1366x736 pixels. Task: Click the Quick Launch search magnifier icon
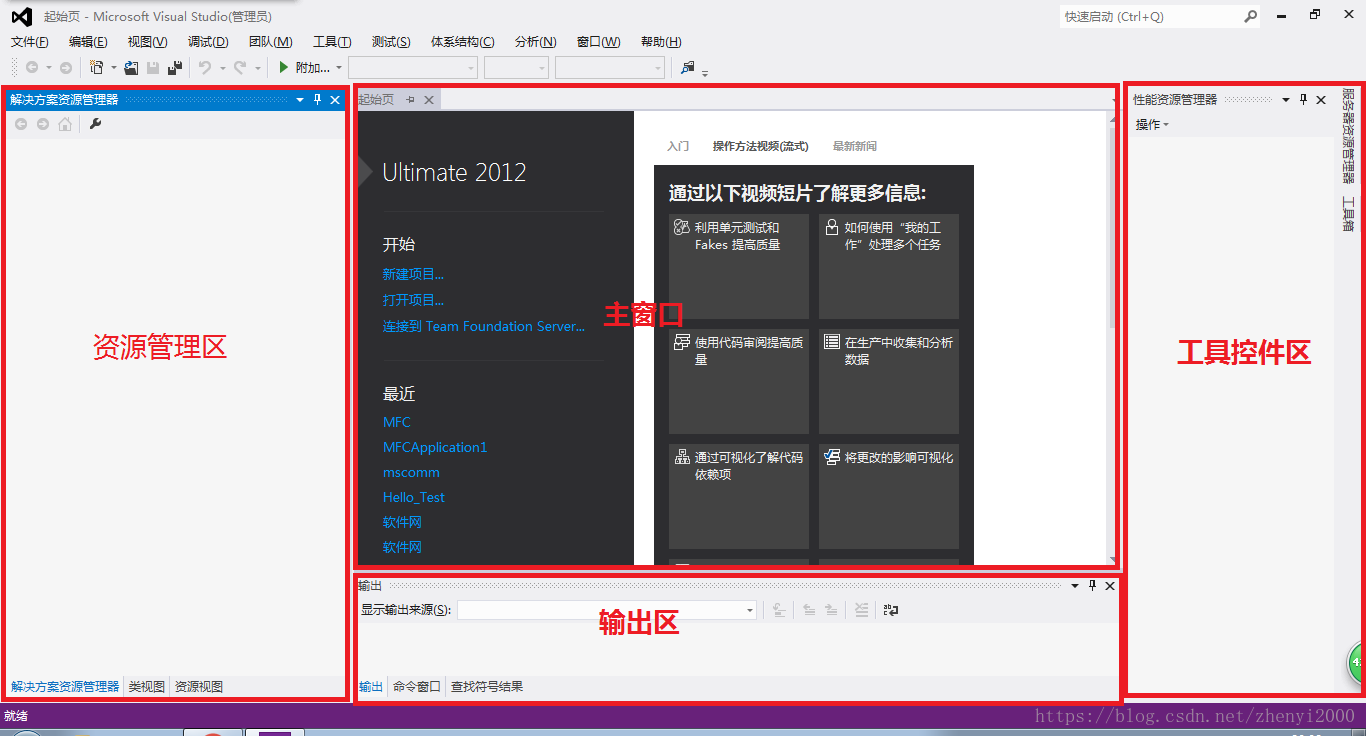tap(1250, 16)
